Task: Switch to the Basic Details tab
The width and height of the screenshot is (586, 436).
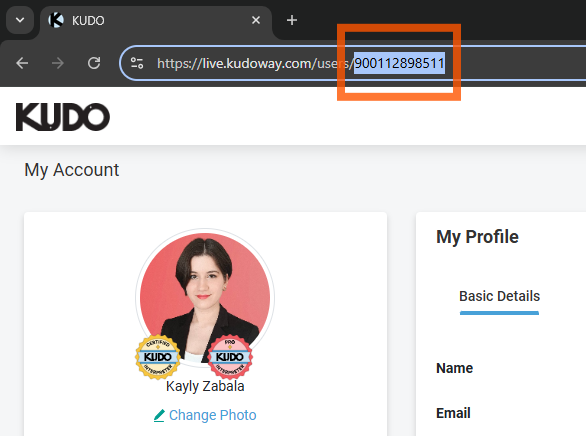Action: click(499, 296)
